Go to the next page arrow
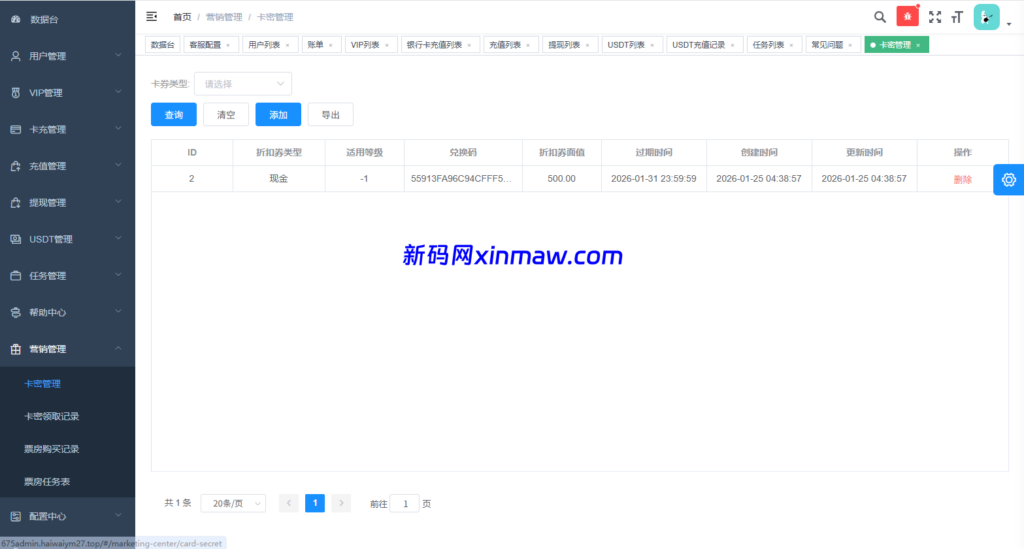 click(x=341, y=503)
